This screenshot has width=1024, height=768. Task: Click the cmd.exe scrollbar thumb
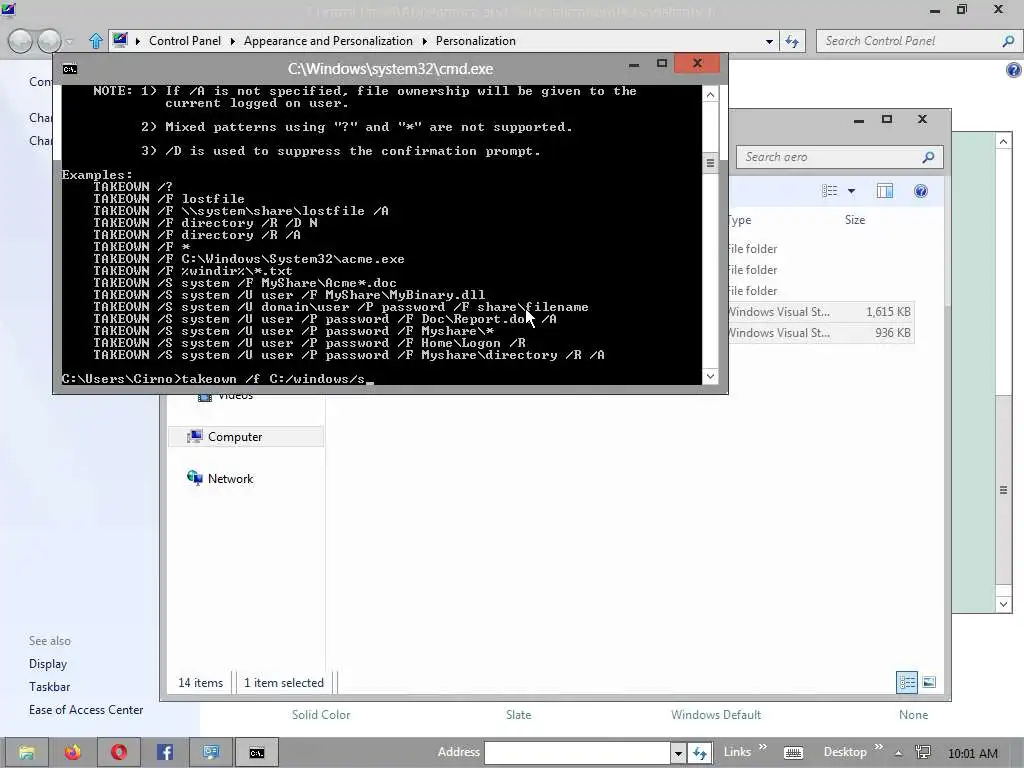pyautogui.click(x=710, y=163)
